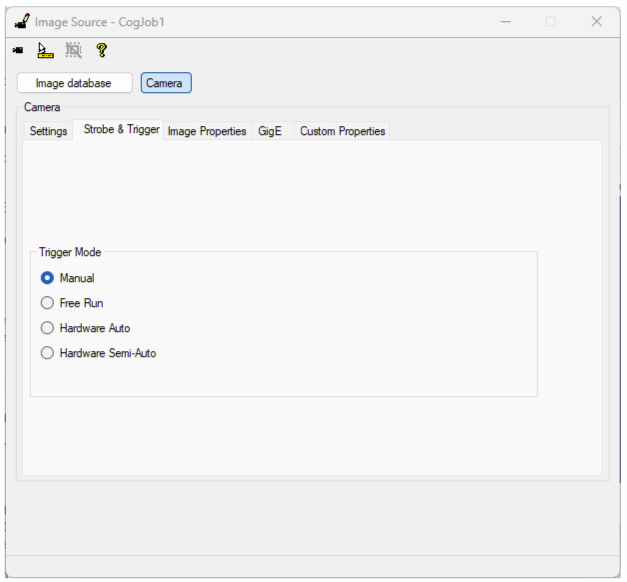Choose Hardware Semi-Auto trigger option
Screen dimensions: 627x582
(98, 353)
